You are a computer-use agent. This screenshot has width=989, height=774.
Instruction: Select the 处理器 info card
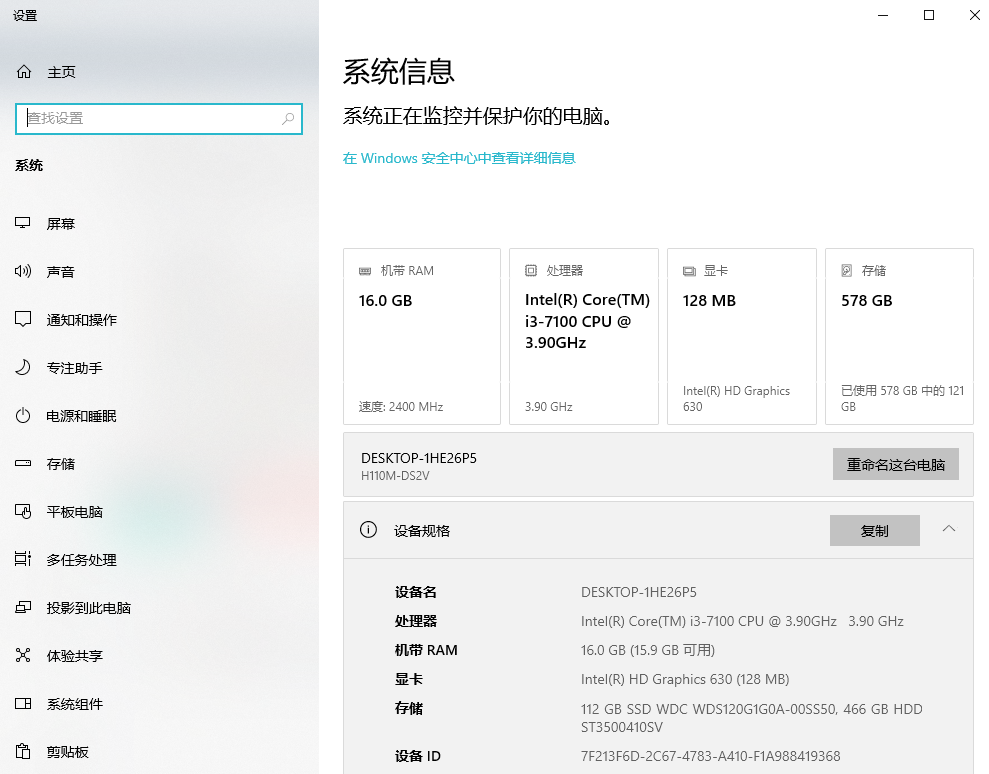tap(583, 336)
